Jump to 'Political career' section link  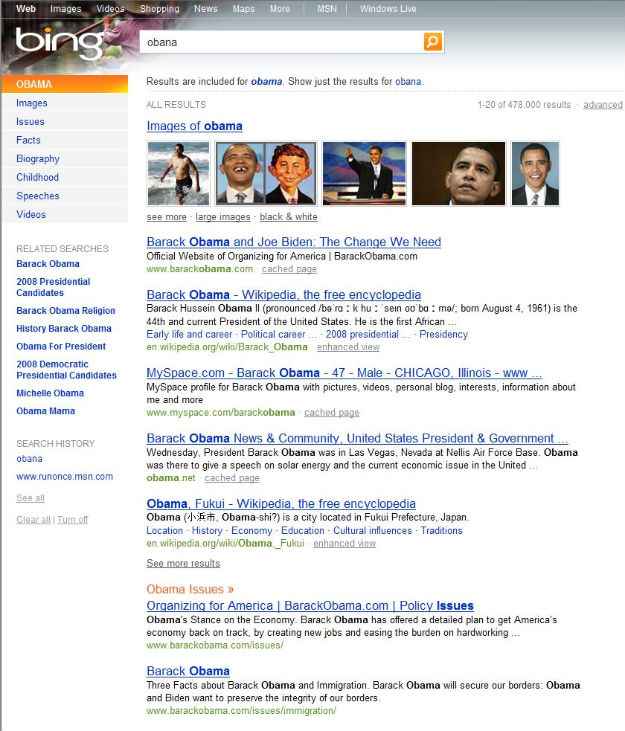273,334
